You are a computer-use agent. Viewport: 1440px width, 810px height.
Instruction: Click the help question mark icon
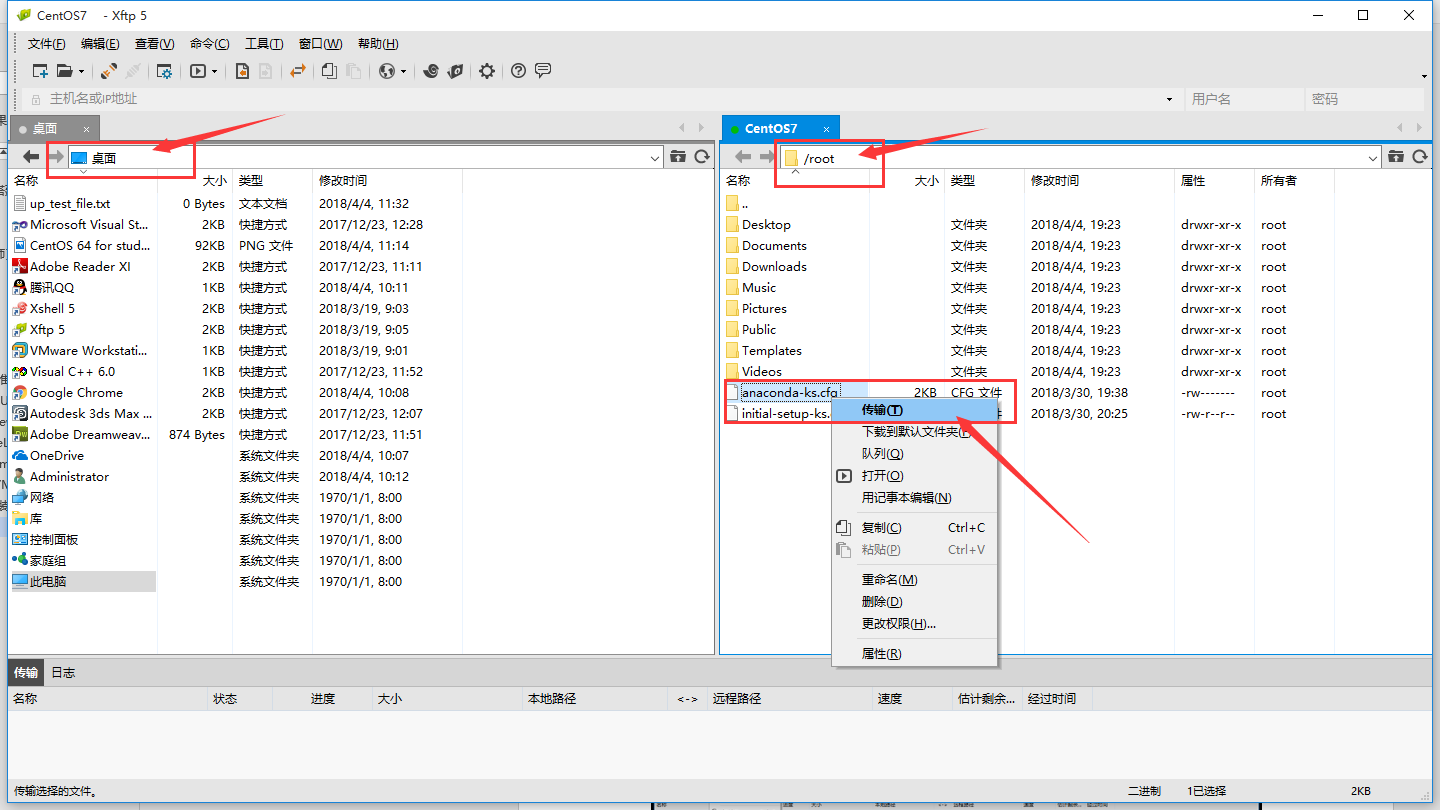518,71
